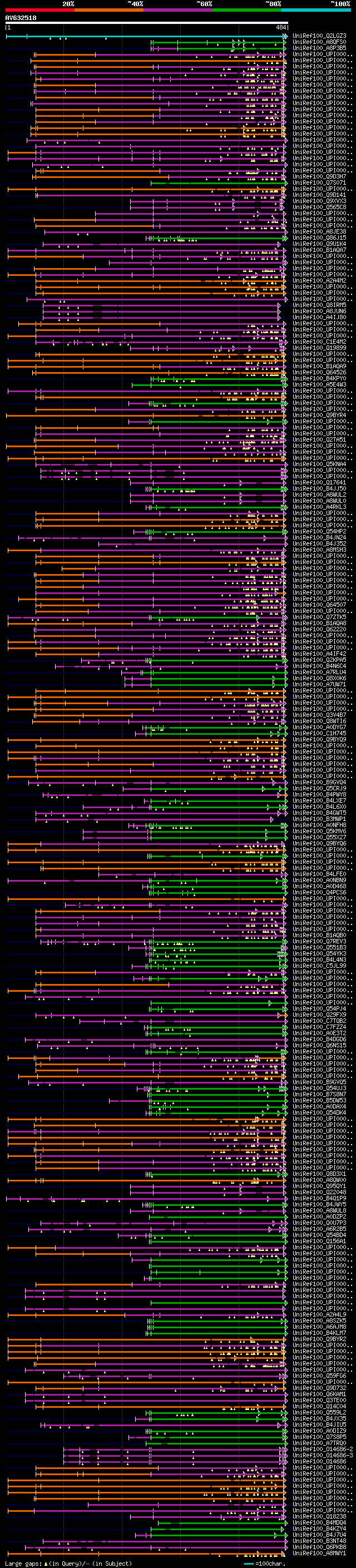Open hit UniRef100_Q9U1K4
The image size is (356, 1568).
pos(319,244)
